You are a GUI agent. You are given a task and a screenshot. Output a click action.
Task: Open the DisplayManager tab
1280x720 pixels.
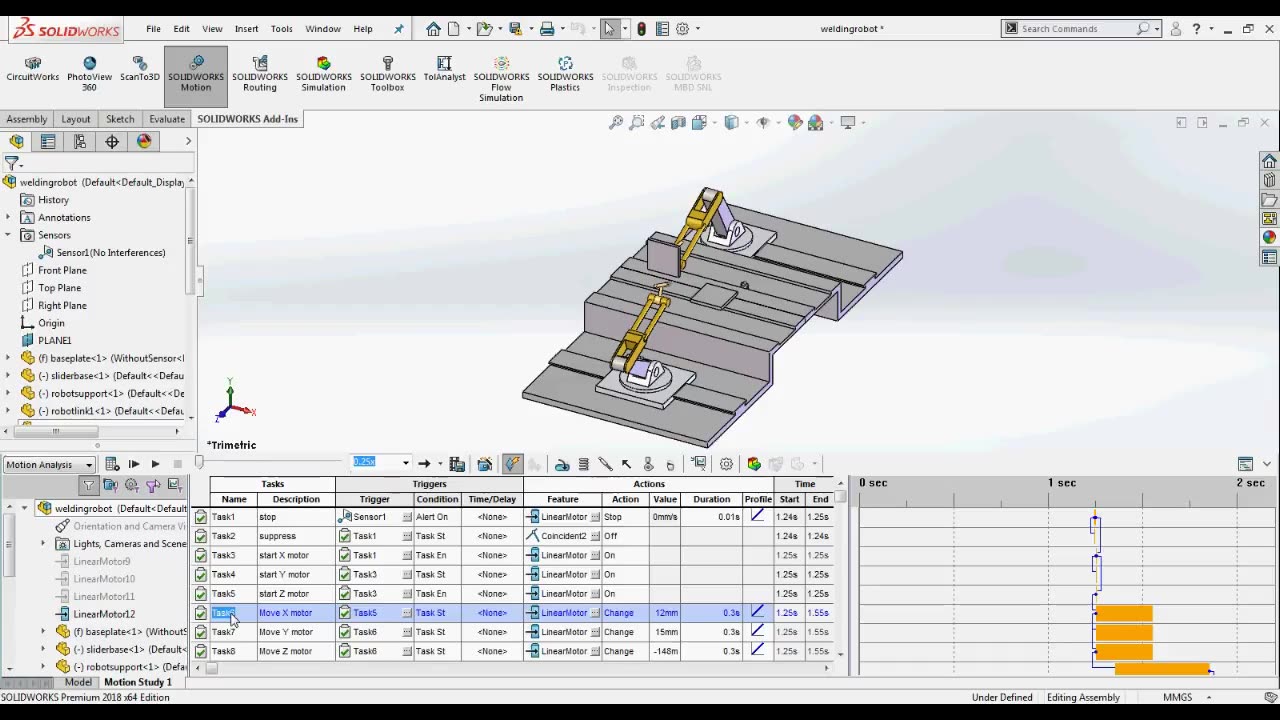[x=144, y=142]
